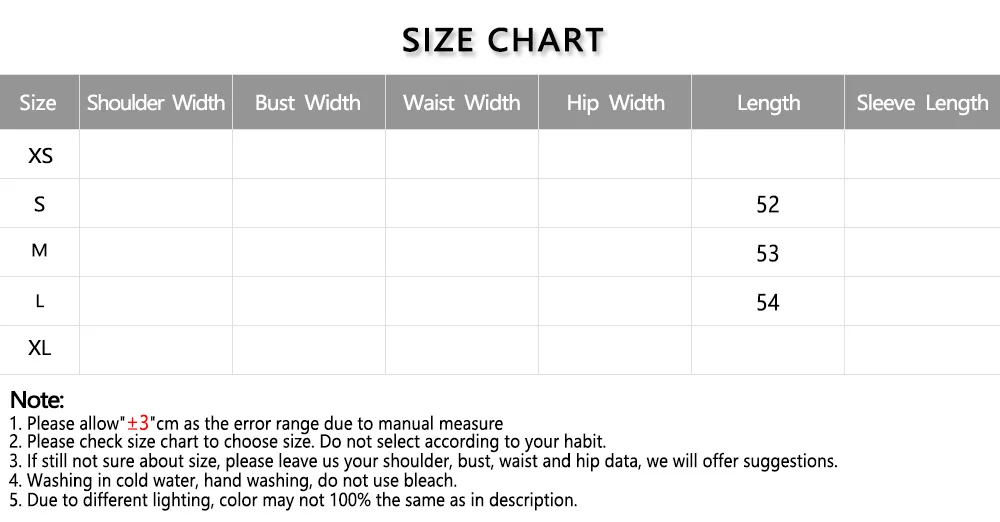This screenshot has height=522, width=1000.
Task: Click the Size column header
Action: pos(38,103)
